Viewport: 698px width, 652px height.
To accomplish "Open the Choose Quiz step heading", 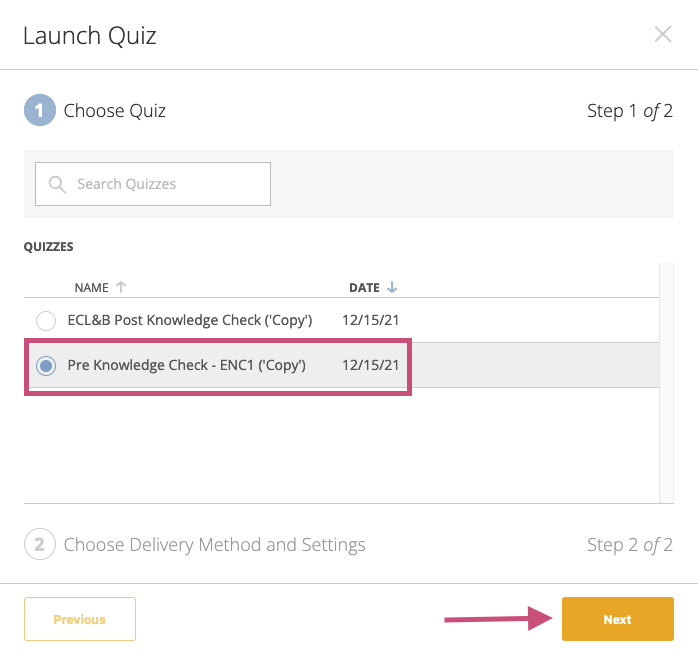I will [114, 110].
